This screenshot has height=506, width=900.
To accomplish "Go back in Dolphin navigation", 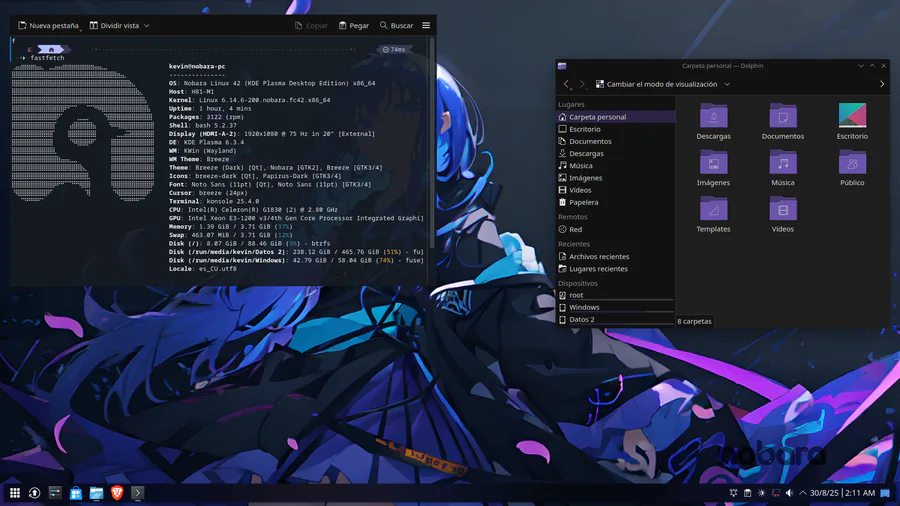I will pyautogui.click(x=567, y=84).
